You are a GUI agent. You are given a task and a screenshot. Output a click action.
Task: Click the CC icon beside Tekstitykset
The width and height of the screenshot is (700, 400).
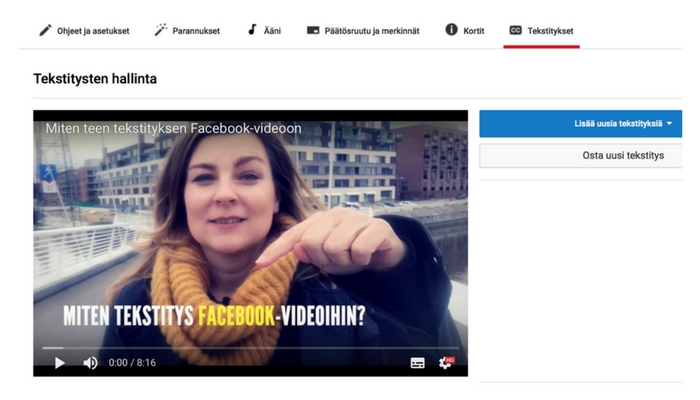[515, 30]
